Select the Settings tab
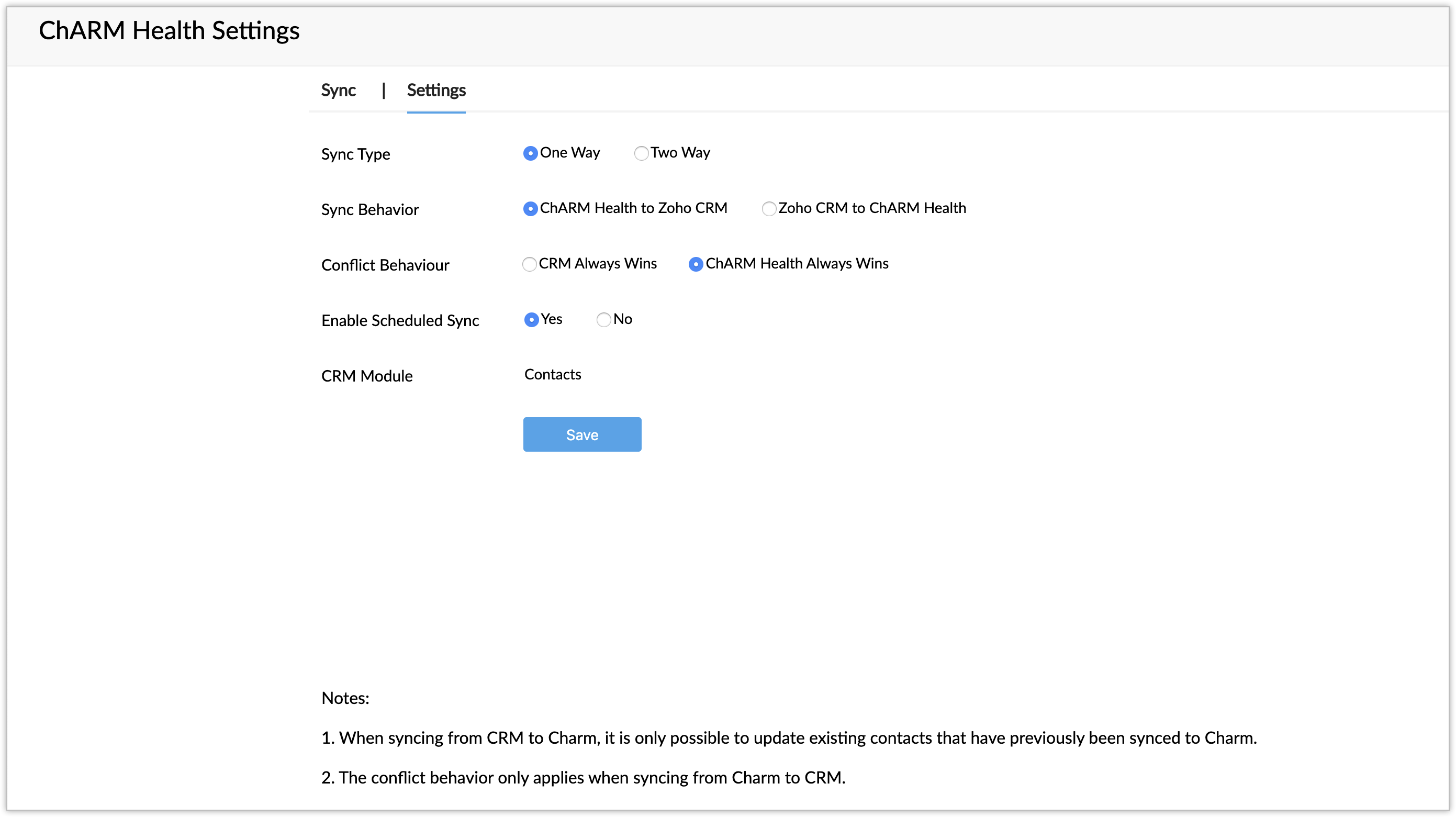The image size is (1456, 817). click(x=436, y=91)
